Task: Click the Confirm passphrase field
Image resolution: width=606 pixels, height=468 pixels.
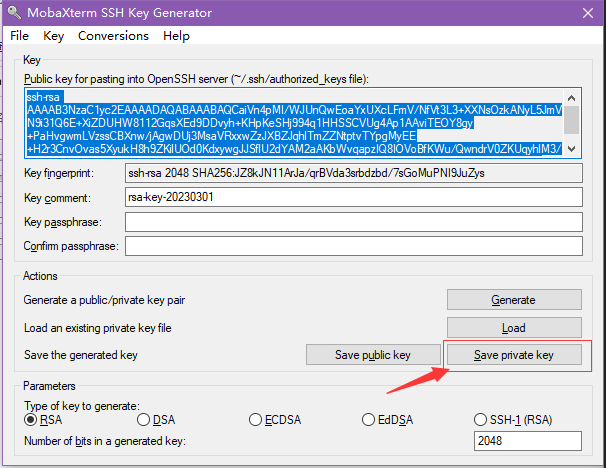Action: pyautogui.click(x=354, y=246)
